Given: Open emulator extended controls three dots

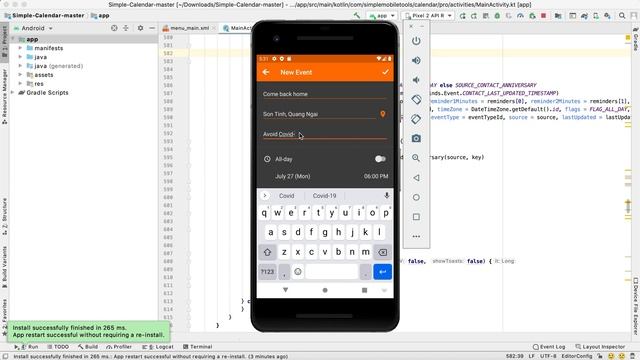Looking at the screenshot, I should (416, 236).
